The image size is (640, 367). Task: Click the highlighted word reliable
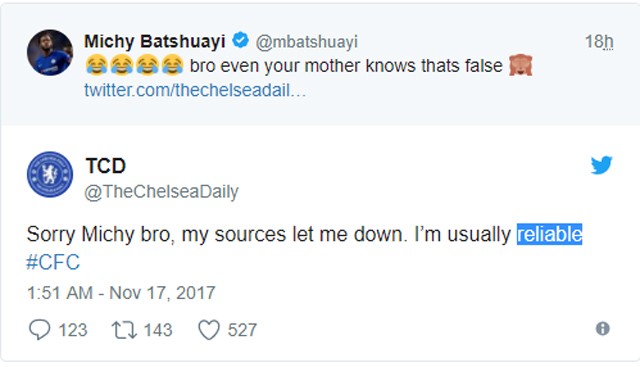(549, 234)
